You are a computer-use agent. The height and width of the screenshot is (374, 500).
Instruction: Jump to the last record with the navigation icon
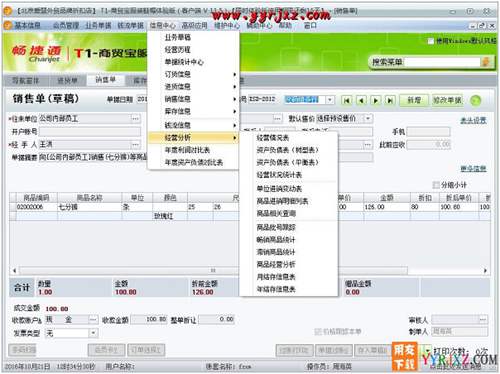click(390, 100)
